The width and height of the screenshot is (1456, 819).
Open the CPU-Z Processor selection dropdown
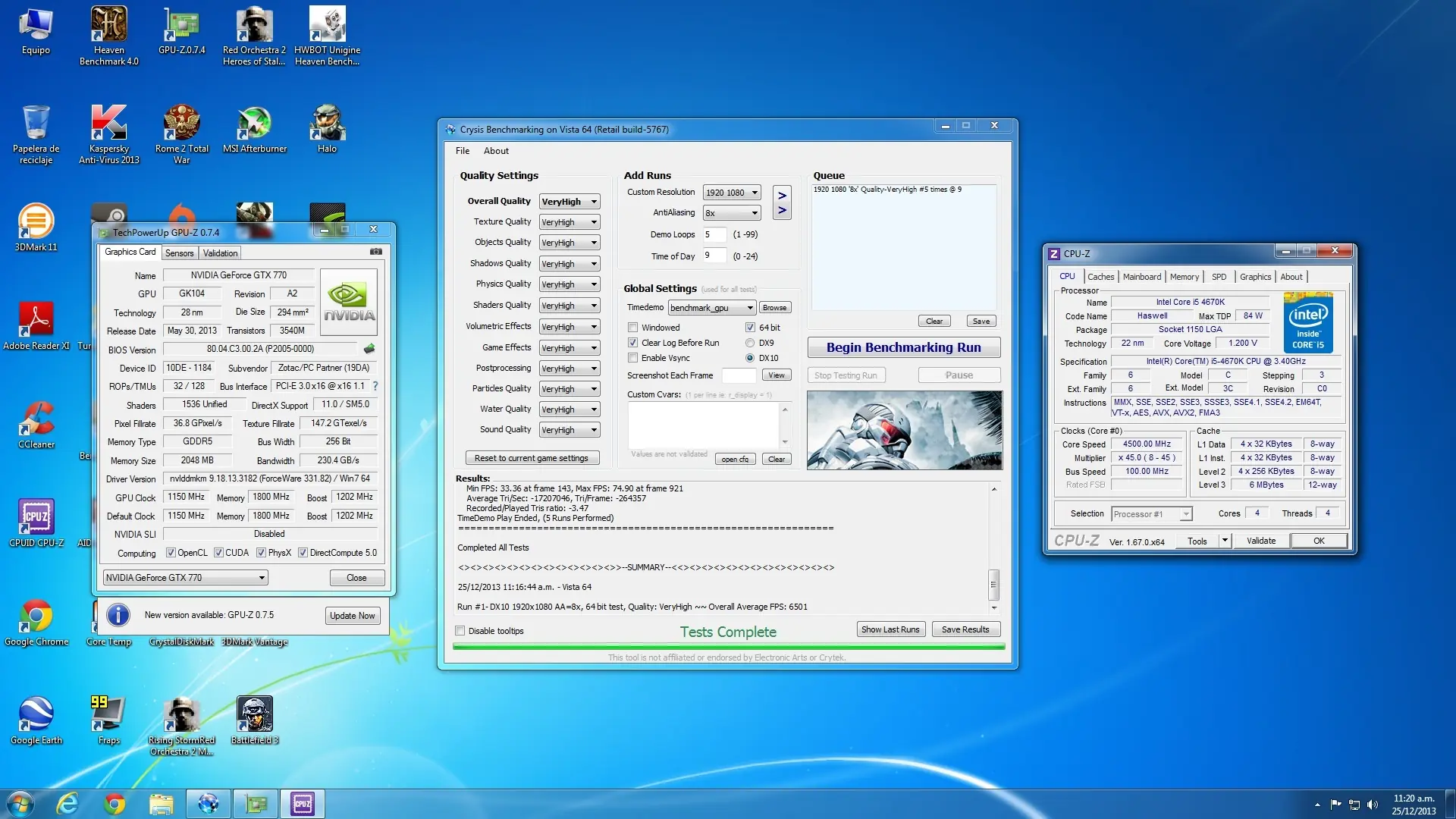tap(1152, 514)
